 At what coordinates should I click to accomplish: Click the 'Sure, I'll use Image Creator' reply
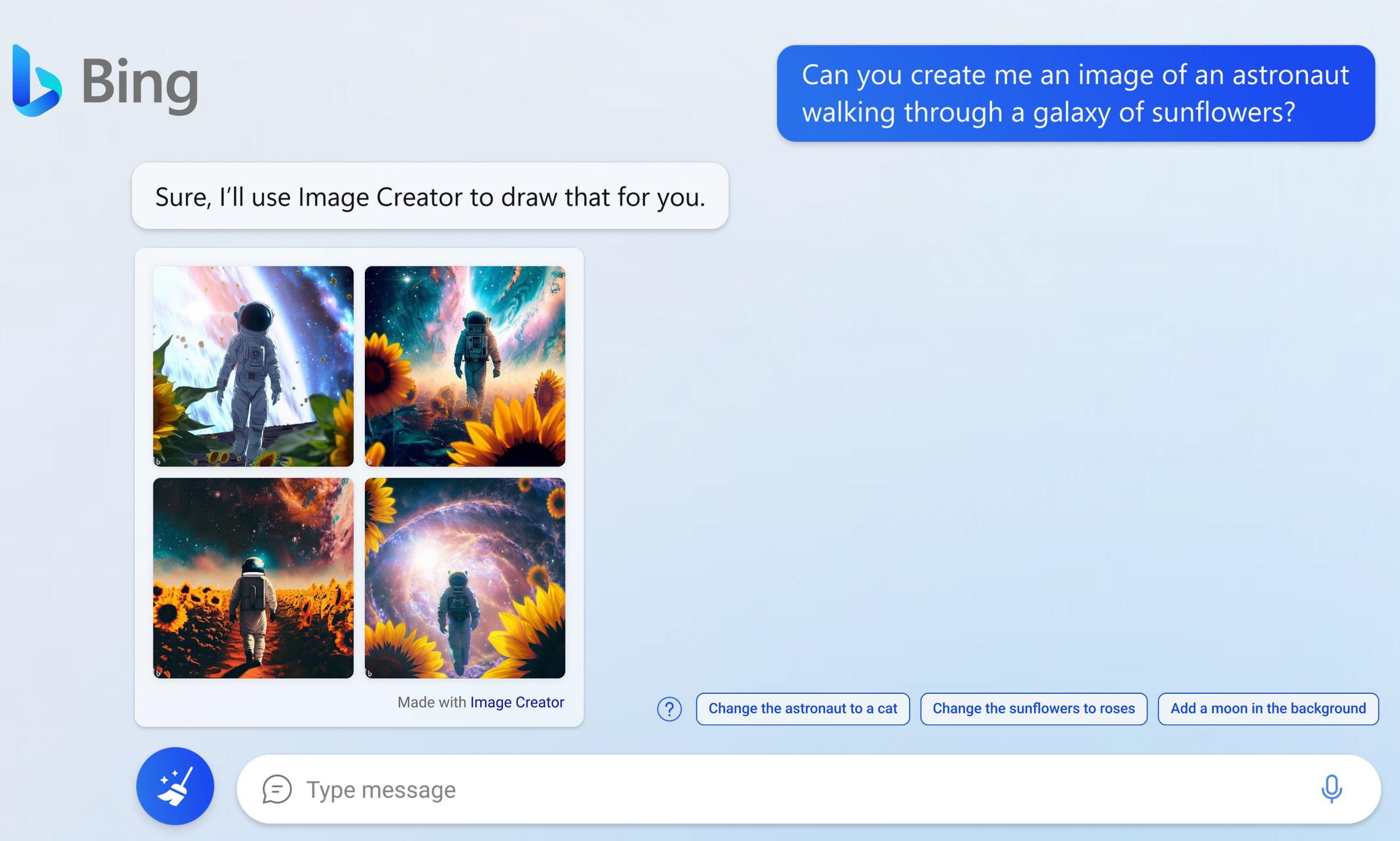click(430, 196)
